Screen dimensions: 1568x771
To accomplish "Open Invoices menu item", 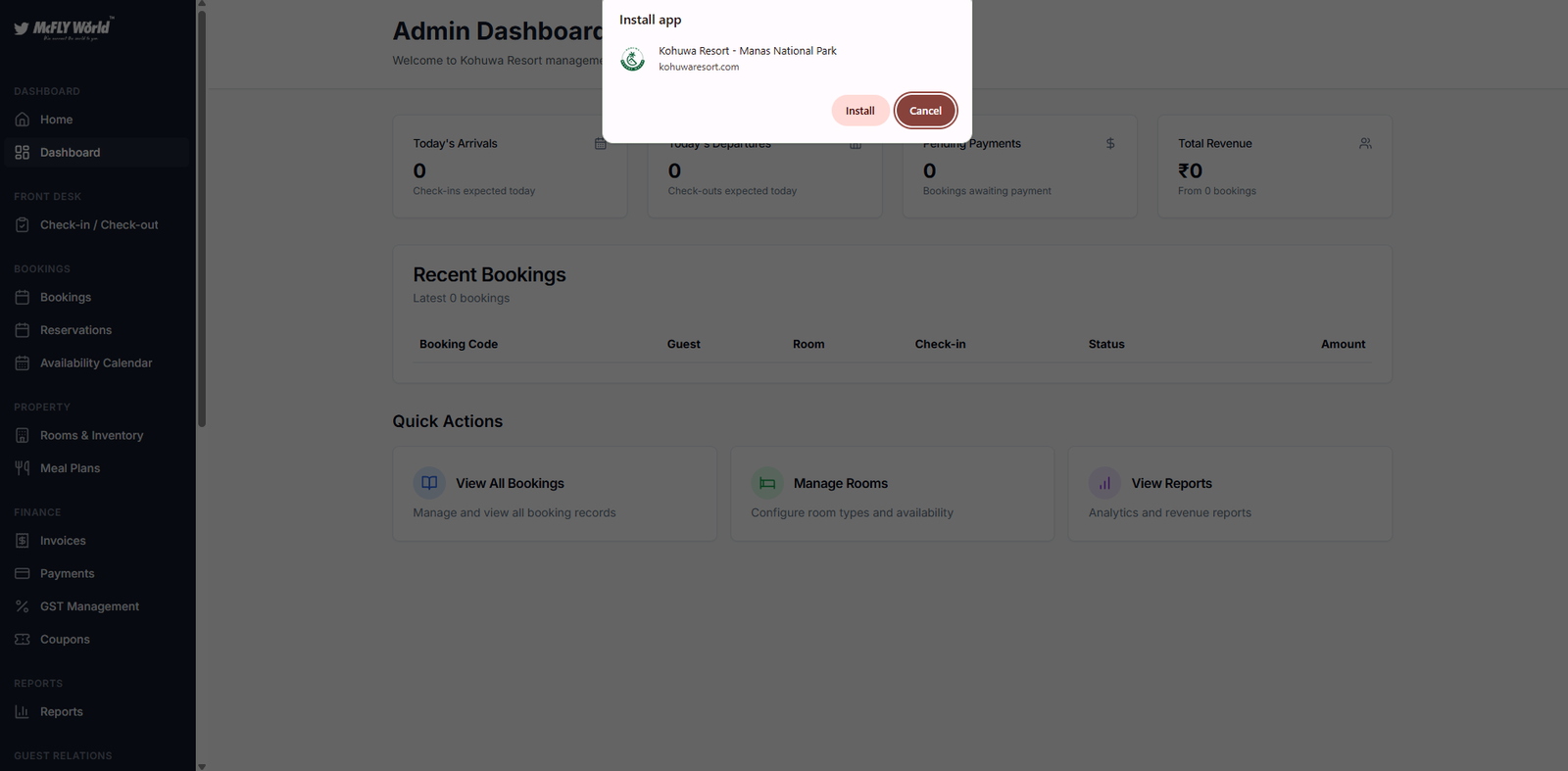I will coord(96,541).
